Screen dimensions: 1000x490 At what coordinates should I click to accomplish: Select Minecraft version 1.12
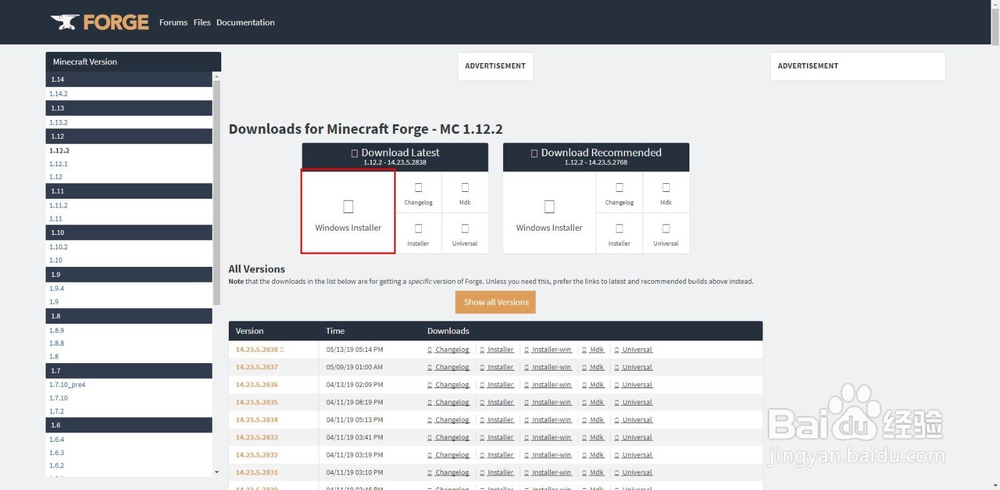click(x=55, y=177)
